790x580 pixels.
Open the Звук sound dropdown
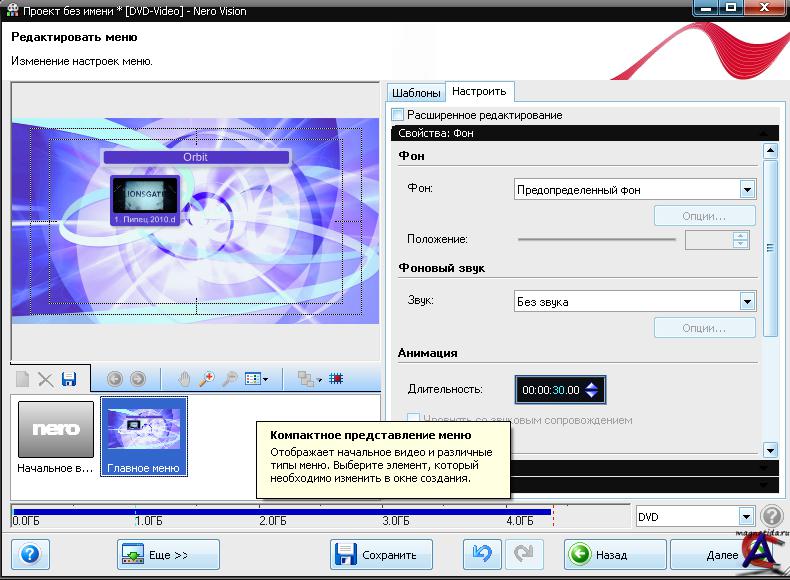tap(747, 301)
